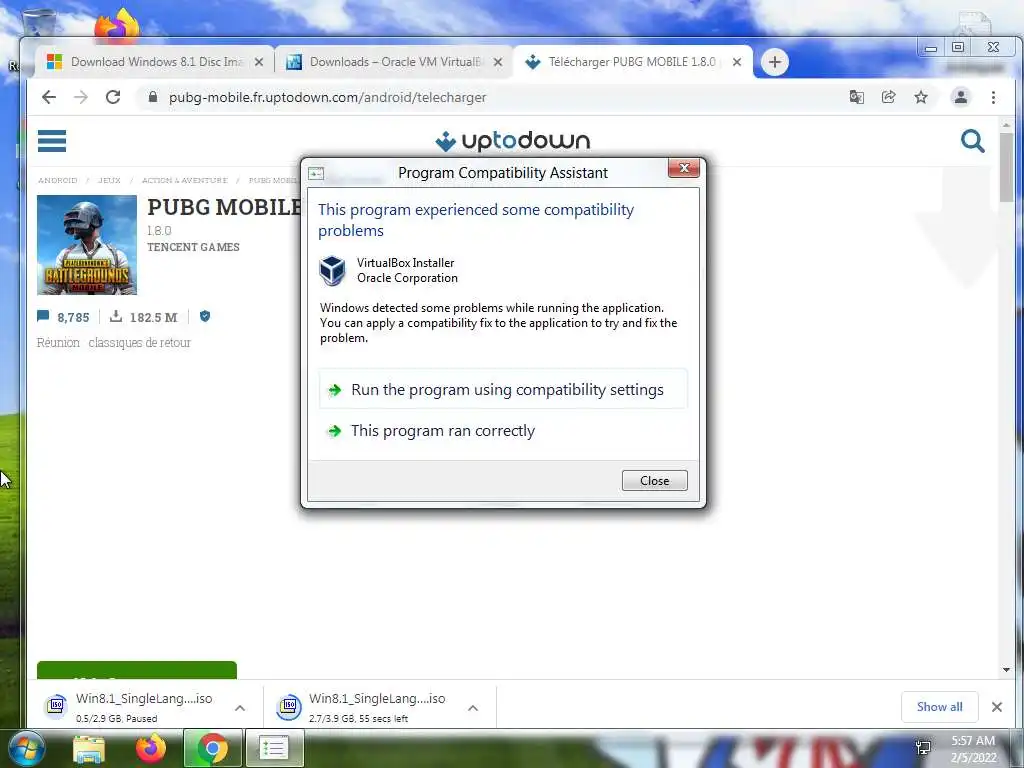
Task: Open Uptodown hamburger menu
Action: coord(52,140)
